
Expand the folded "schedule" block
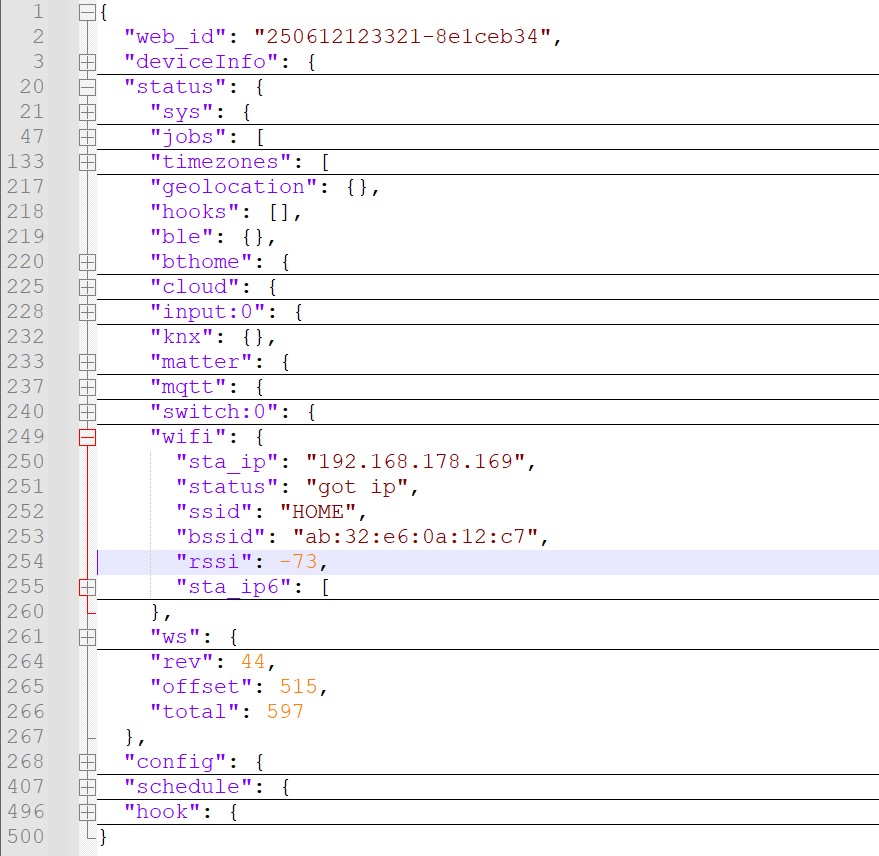coord(87,788)
